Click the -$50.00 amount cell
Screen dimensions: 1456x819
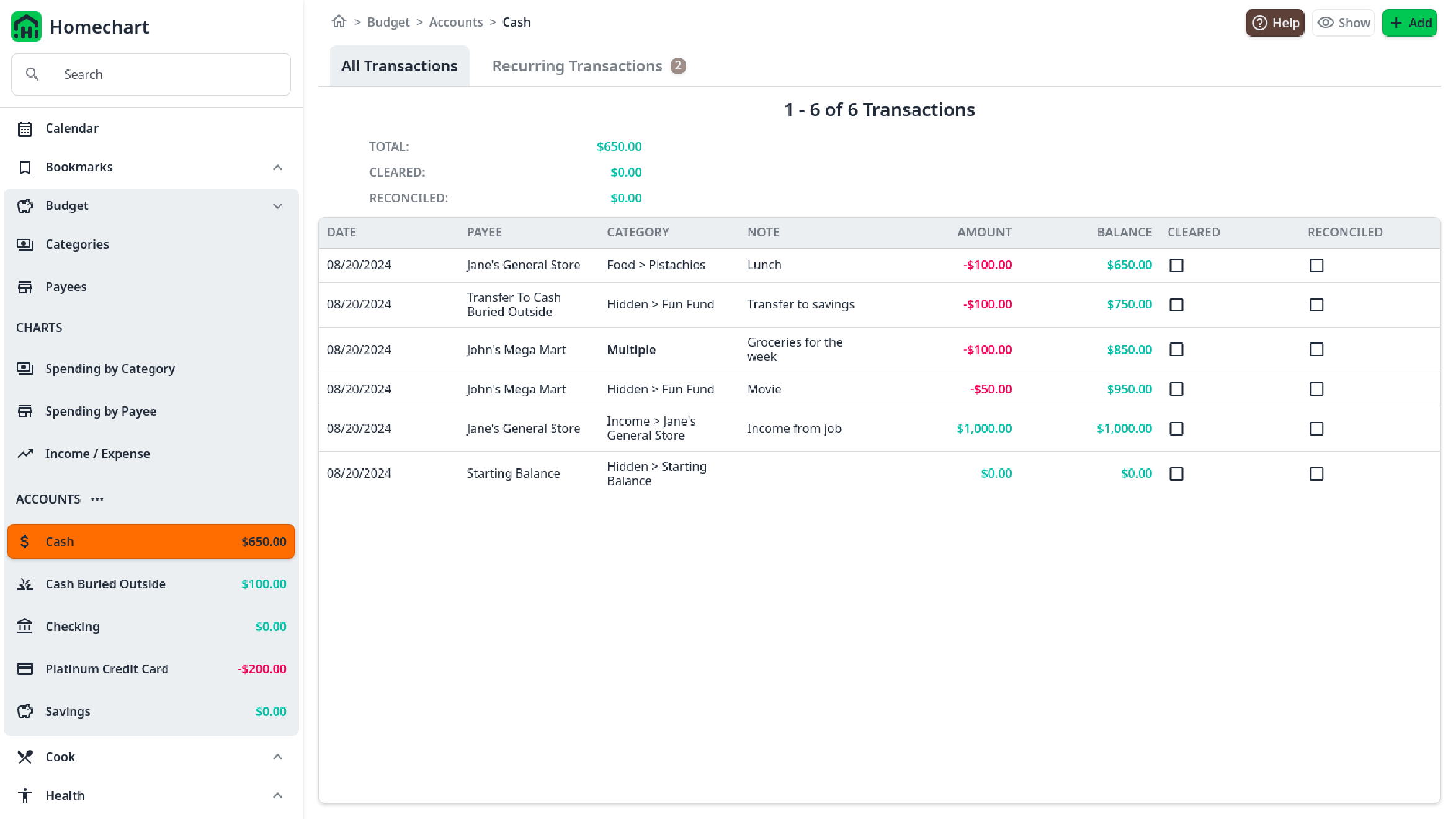point(991,389)
